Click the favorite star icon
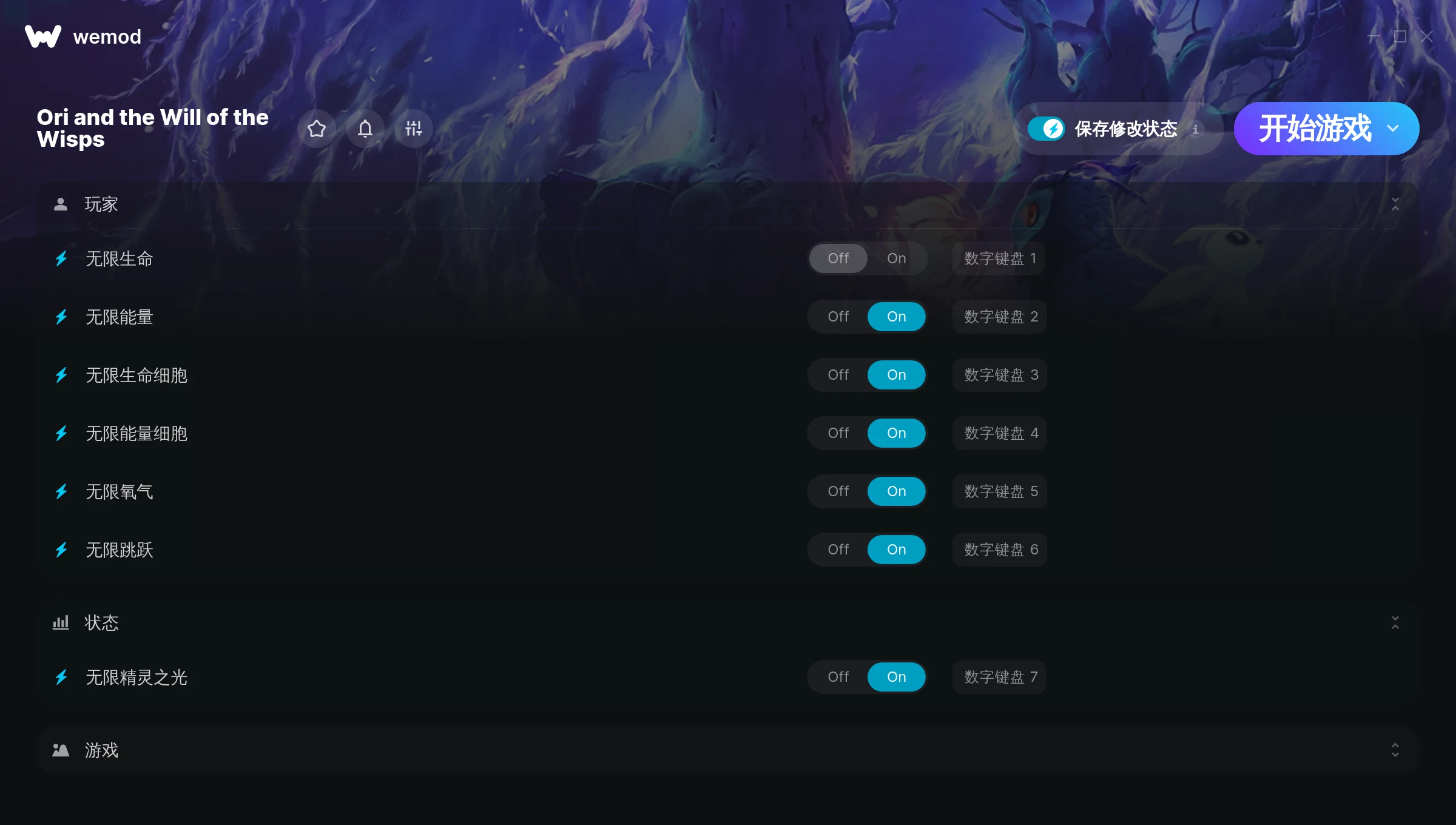This screenshot has width=1456, height=825. [317, 129]
